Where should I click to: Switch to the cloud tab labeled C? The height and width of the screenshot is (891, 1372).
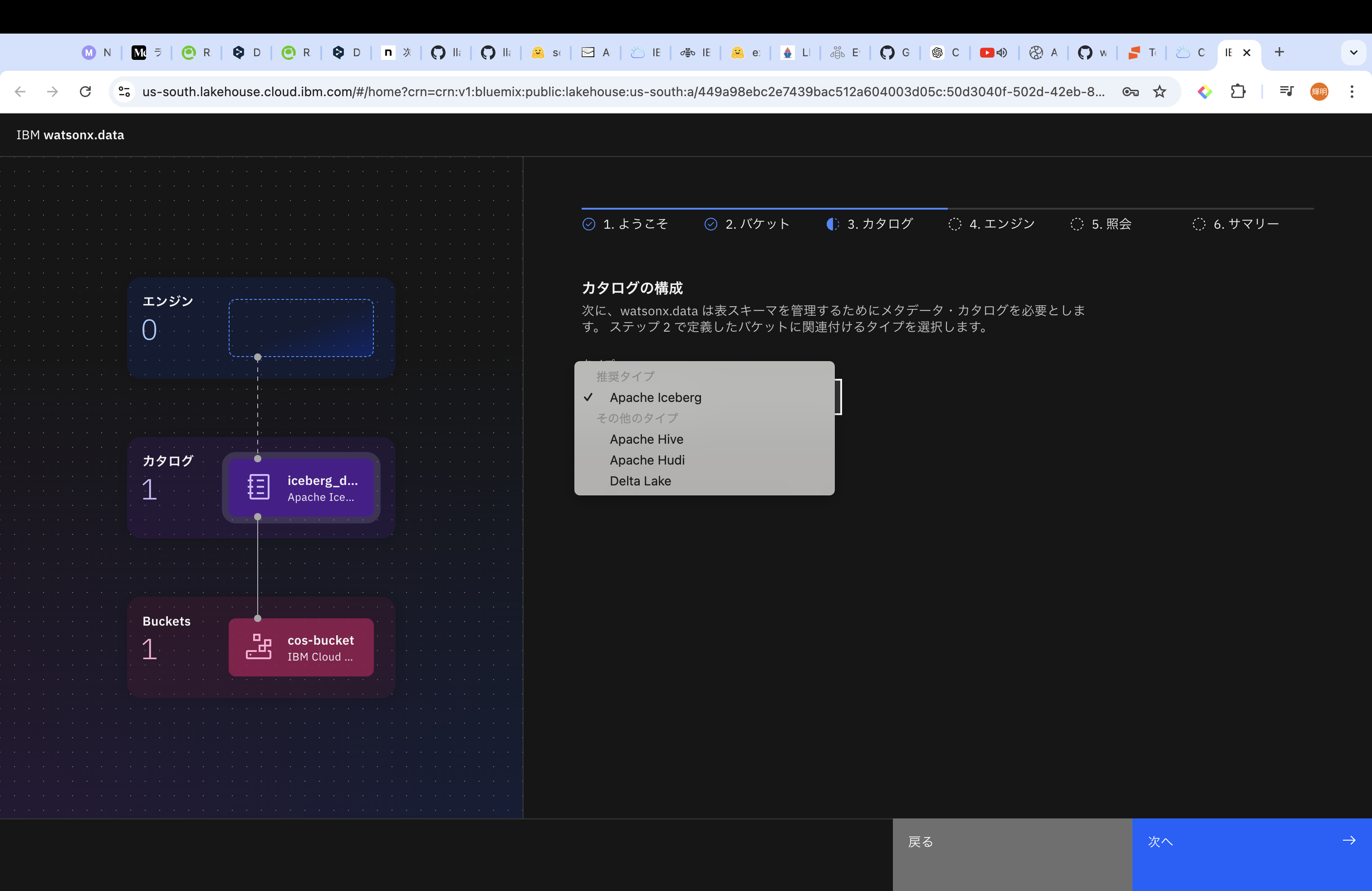[x=1191, y=53]
